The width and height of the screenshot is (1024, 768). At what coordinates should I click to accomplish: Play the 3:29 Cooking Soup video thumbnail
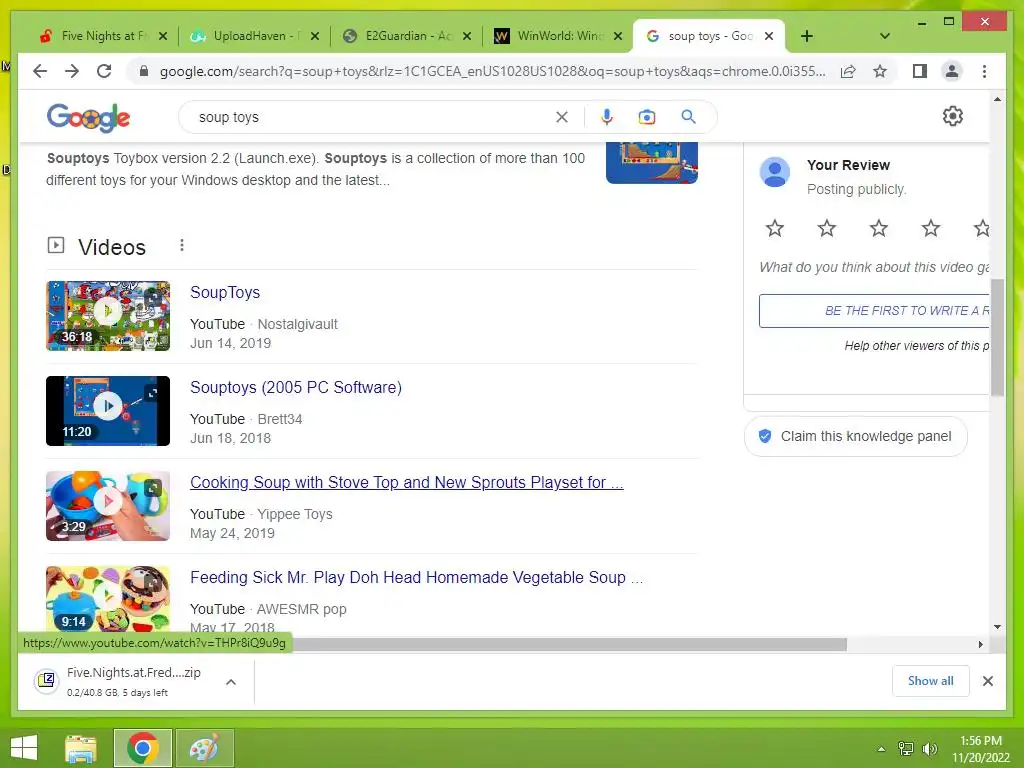[x=108, y=506]
